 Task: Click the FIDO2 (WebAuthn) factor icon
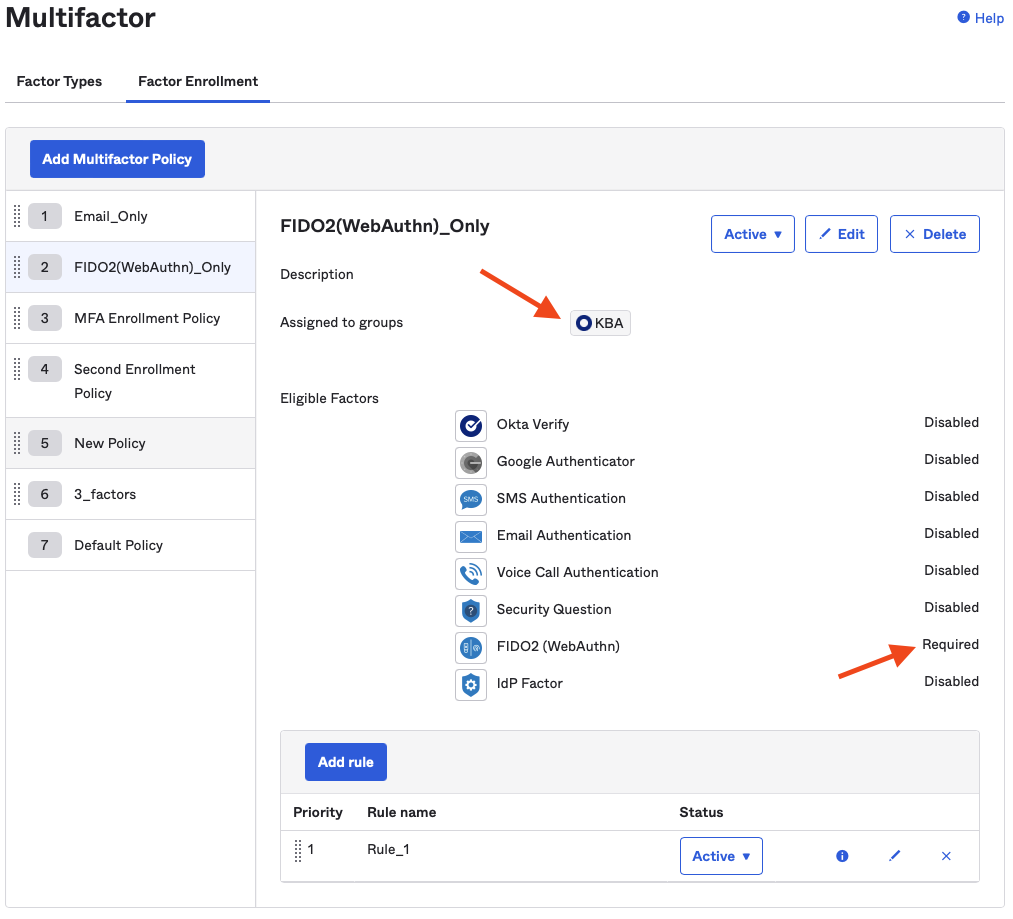coord(470,647)
